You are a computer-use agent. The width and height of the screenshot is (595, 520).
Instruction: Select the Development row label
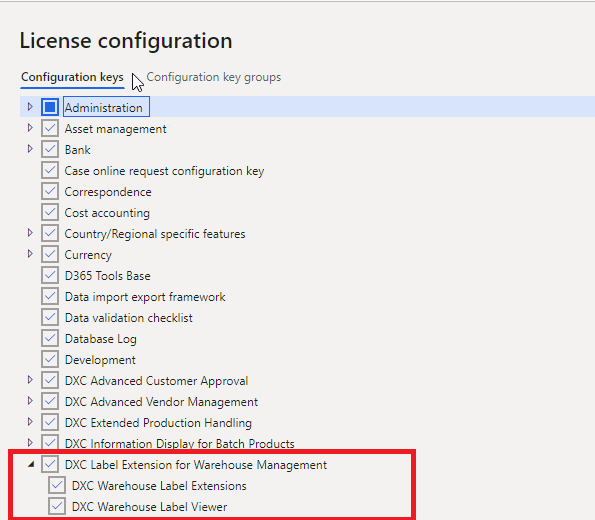click(100, 360)
